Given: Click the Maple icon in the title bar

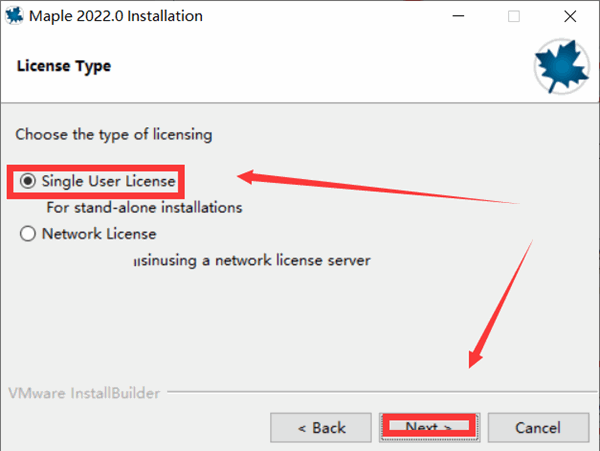Looking at the screenshot, I should click(14, 16).
